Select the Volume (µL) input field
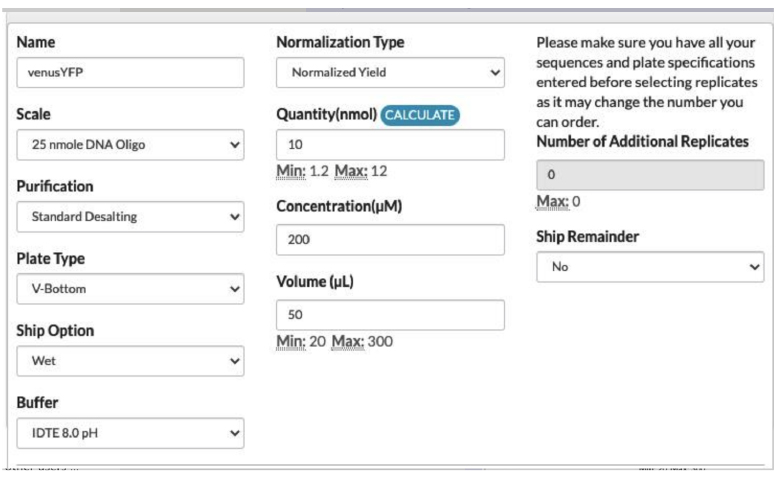Screen dimensions: 778x477 point(389,315)
